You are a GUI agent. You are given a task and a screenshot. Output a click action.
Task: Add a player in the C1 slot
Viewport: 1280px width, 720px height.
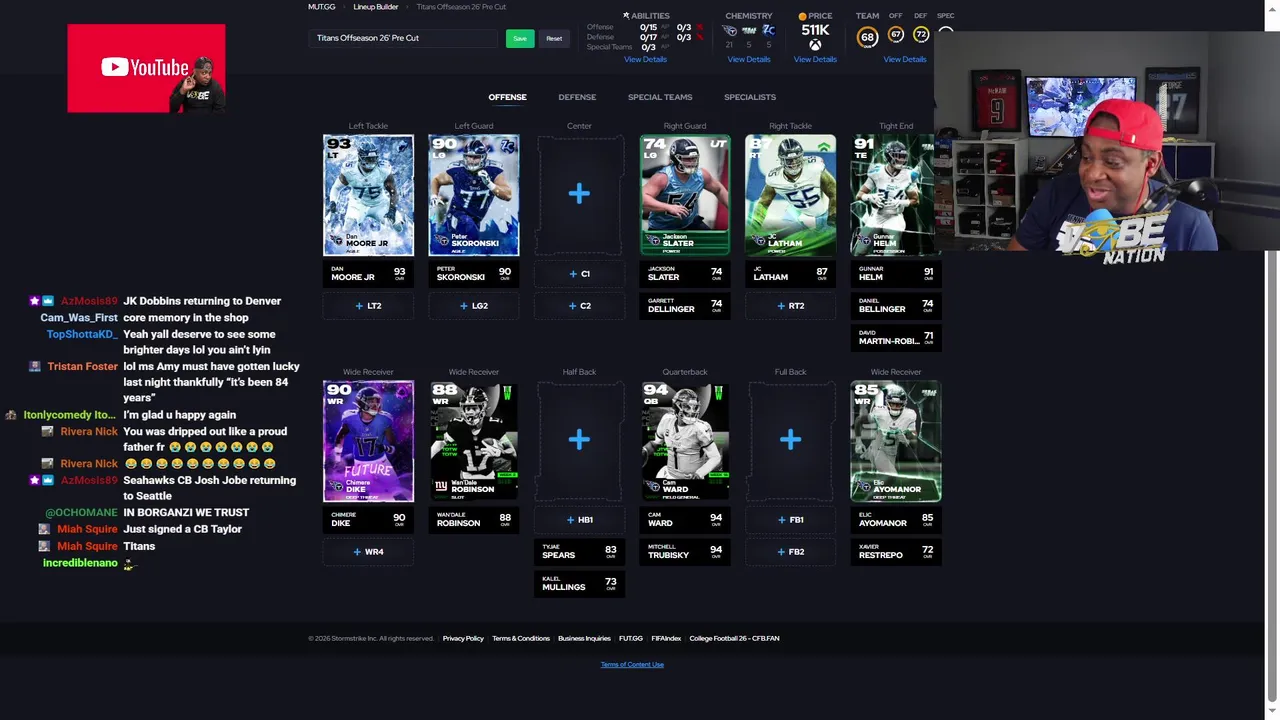(579, 274)
